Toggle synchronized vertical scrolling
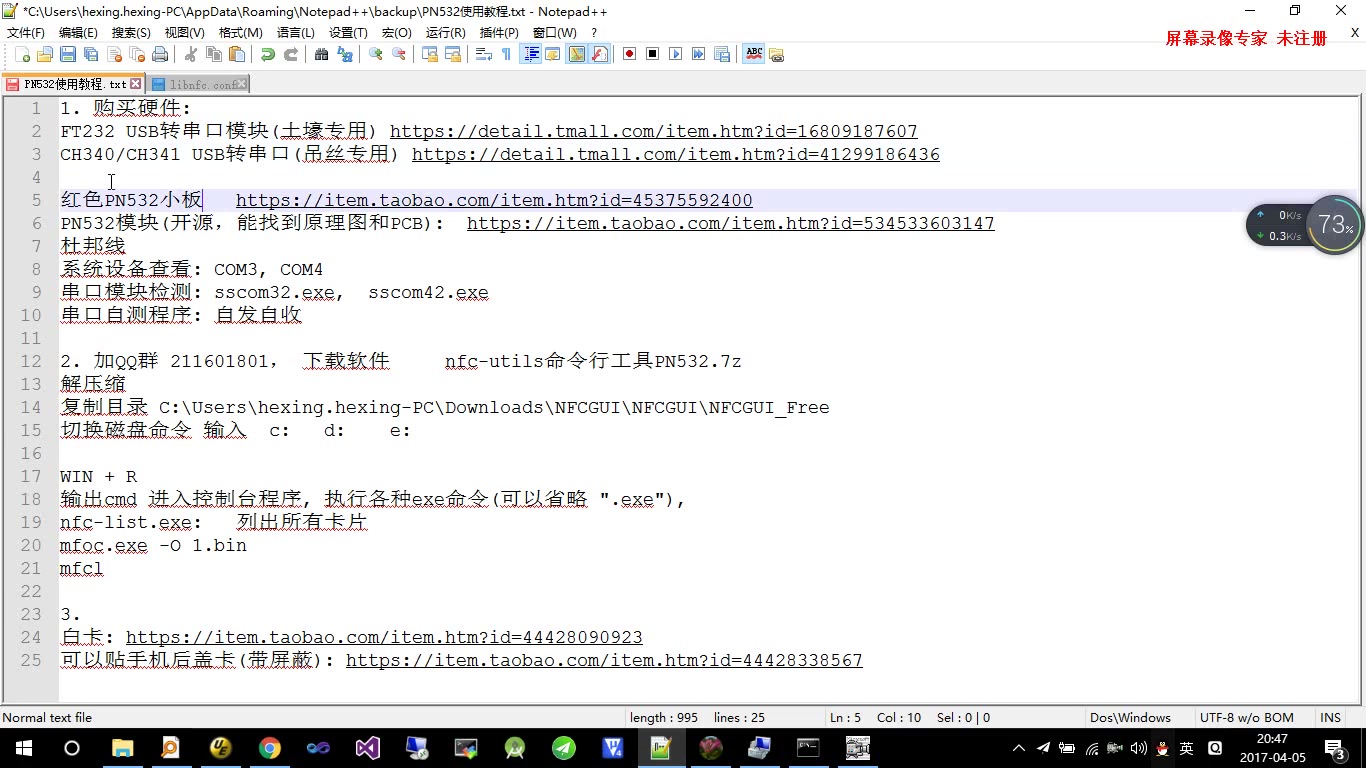This screenshot has width=1366, height=768. click(x=430, y=54)
